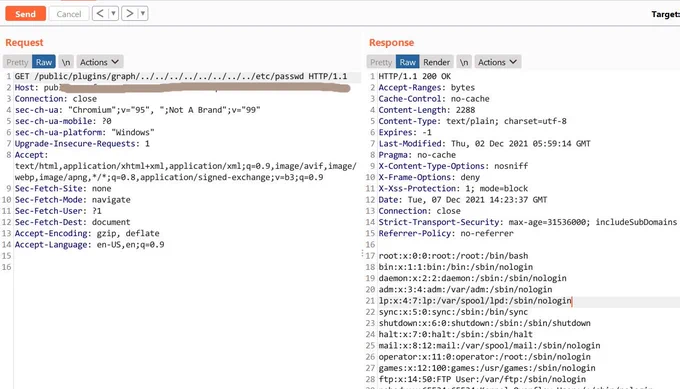The width and height of the screenshot is (680, 389).
Task: Go back with the history arrow
Action: 100,13
